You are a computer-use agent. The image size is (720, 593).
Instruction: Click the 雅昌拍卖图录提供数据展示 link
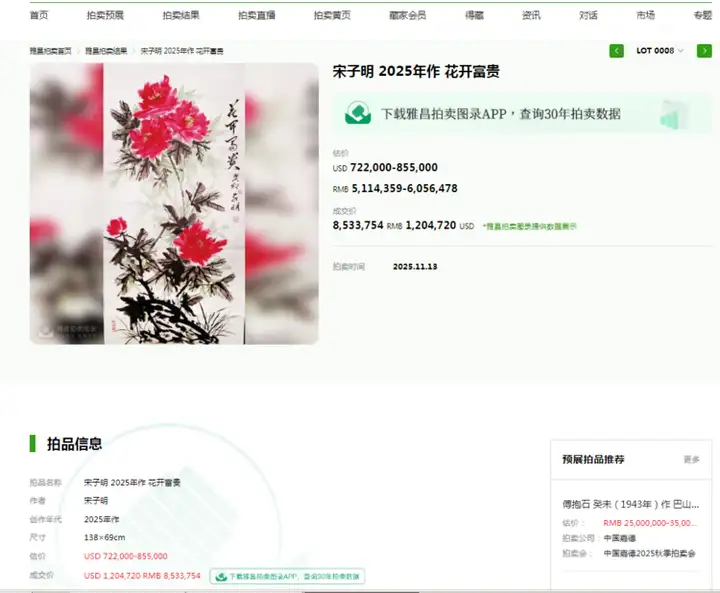click(530, 226)
